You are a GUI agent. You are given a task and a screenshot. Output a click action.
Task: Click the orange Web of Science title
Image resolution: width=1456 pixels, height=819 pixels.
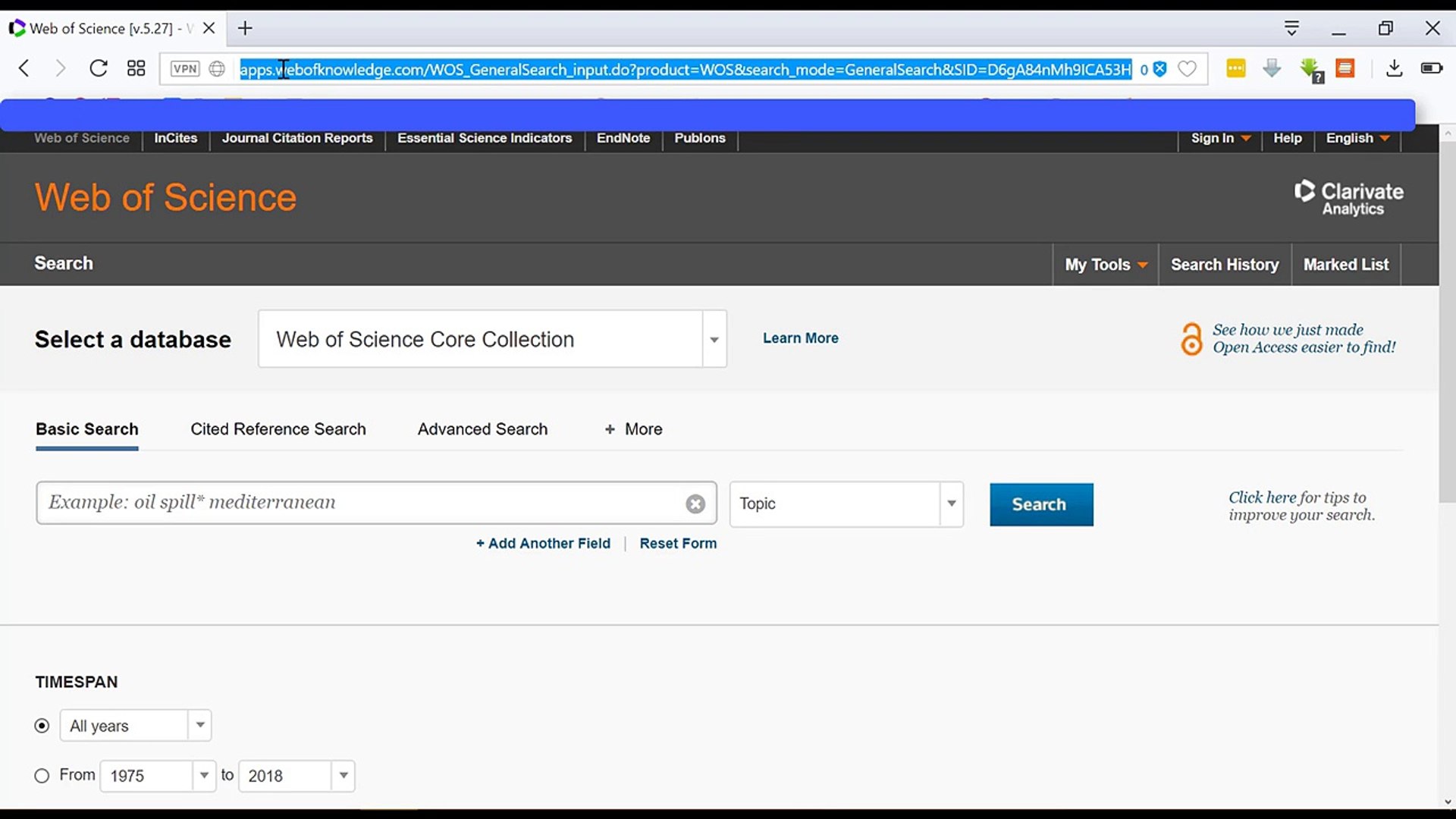[165, 198]
